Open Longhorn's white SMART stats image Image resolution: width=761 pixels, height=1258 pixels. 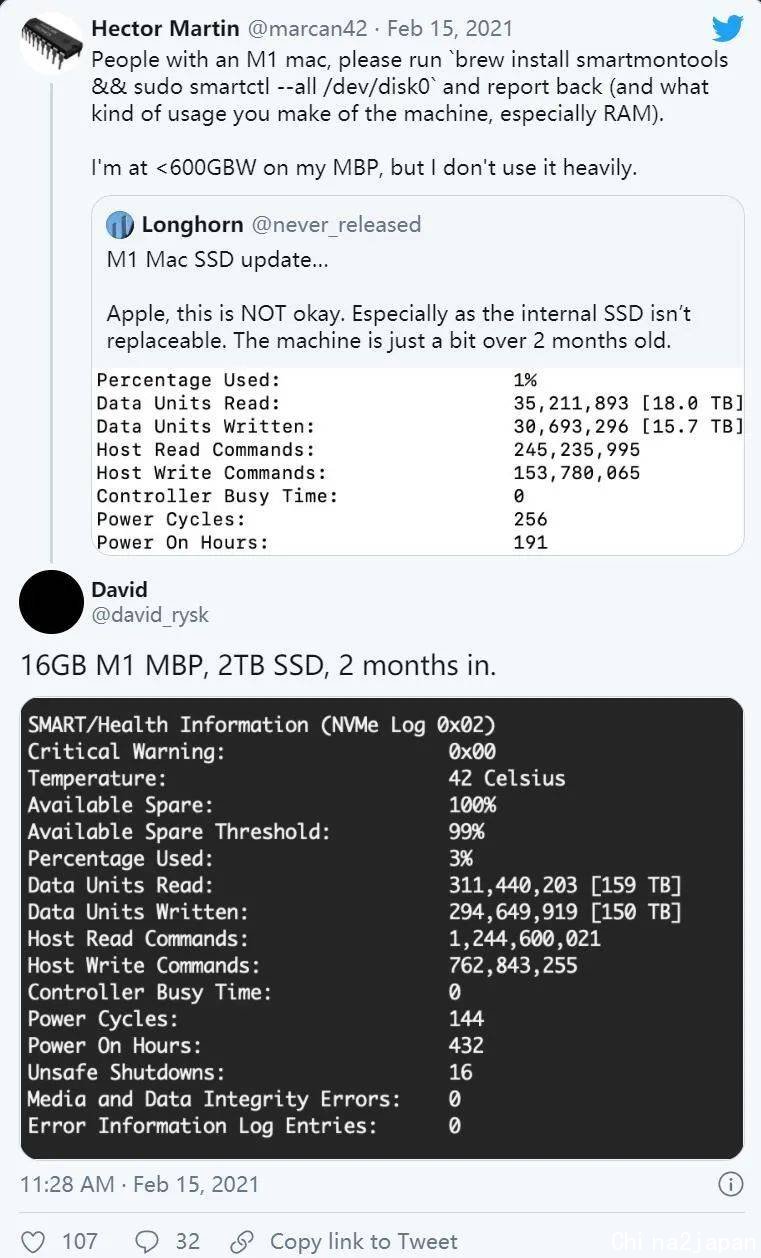point(420,461)
